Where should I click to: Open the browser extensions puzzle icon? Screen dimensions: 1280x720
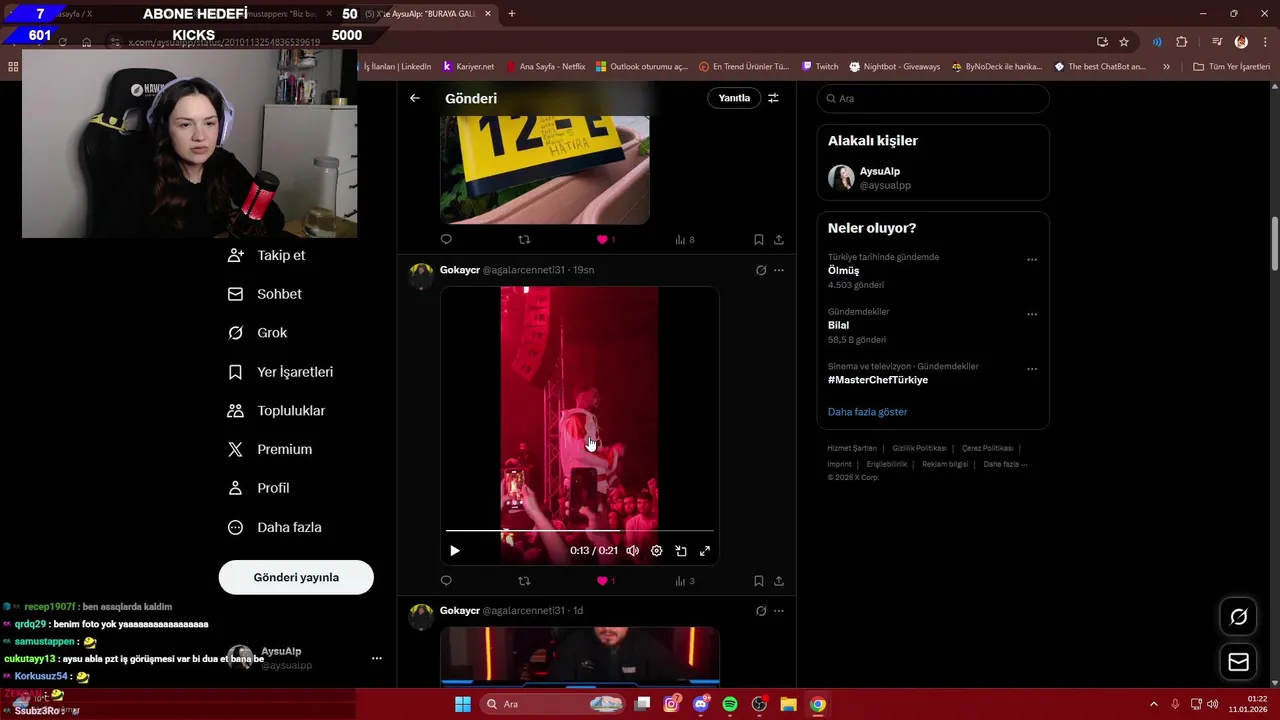click(1182, 42)
